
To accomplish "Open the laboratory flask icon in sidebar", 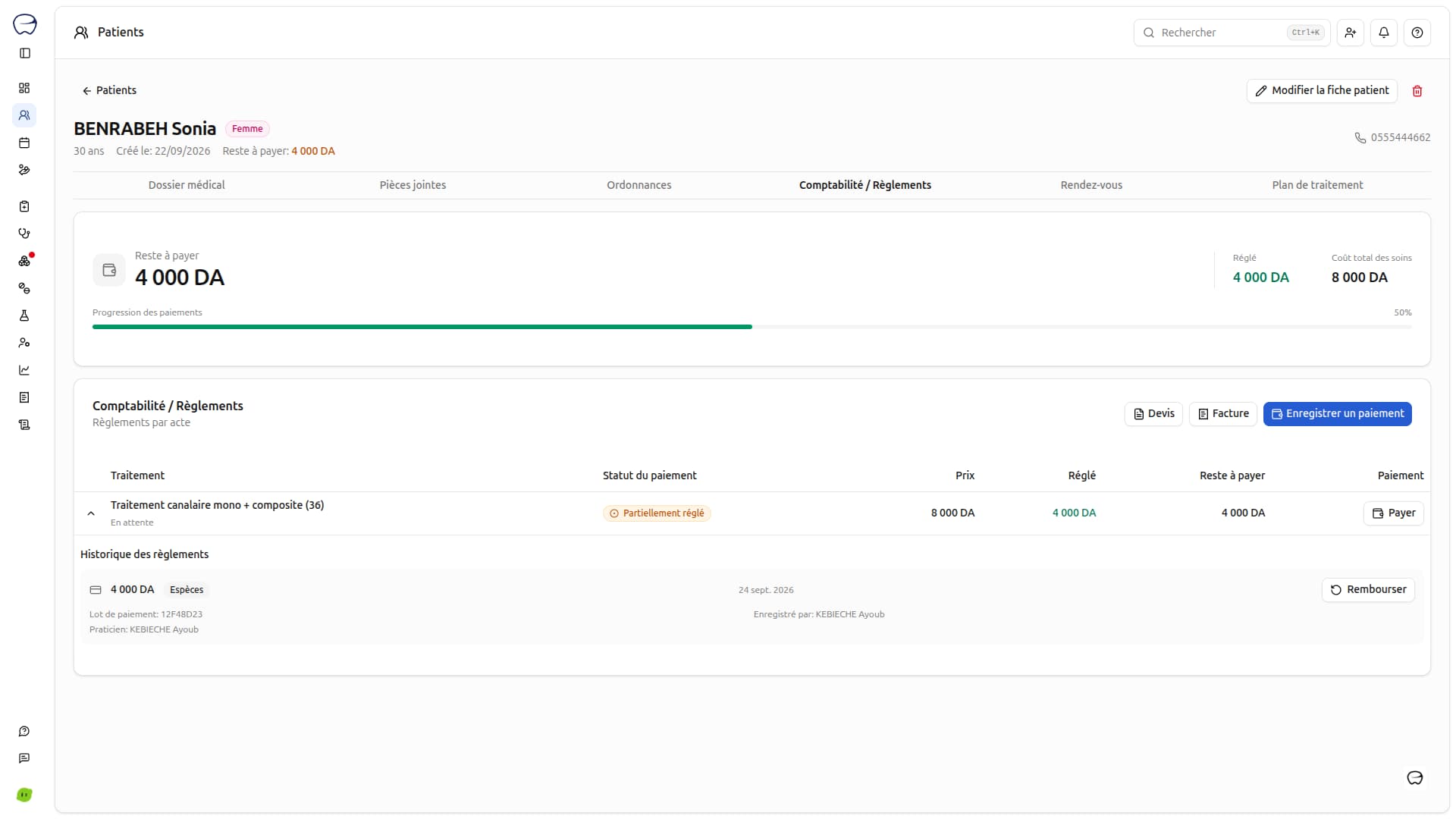I will (24, 315).
